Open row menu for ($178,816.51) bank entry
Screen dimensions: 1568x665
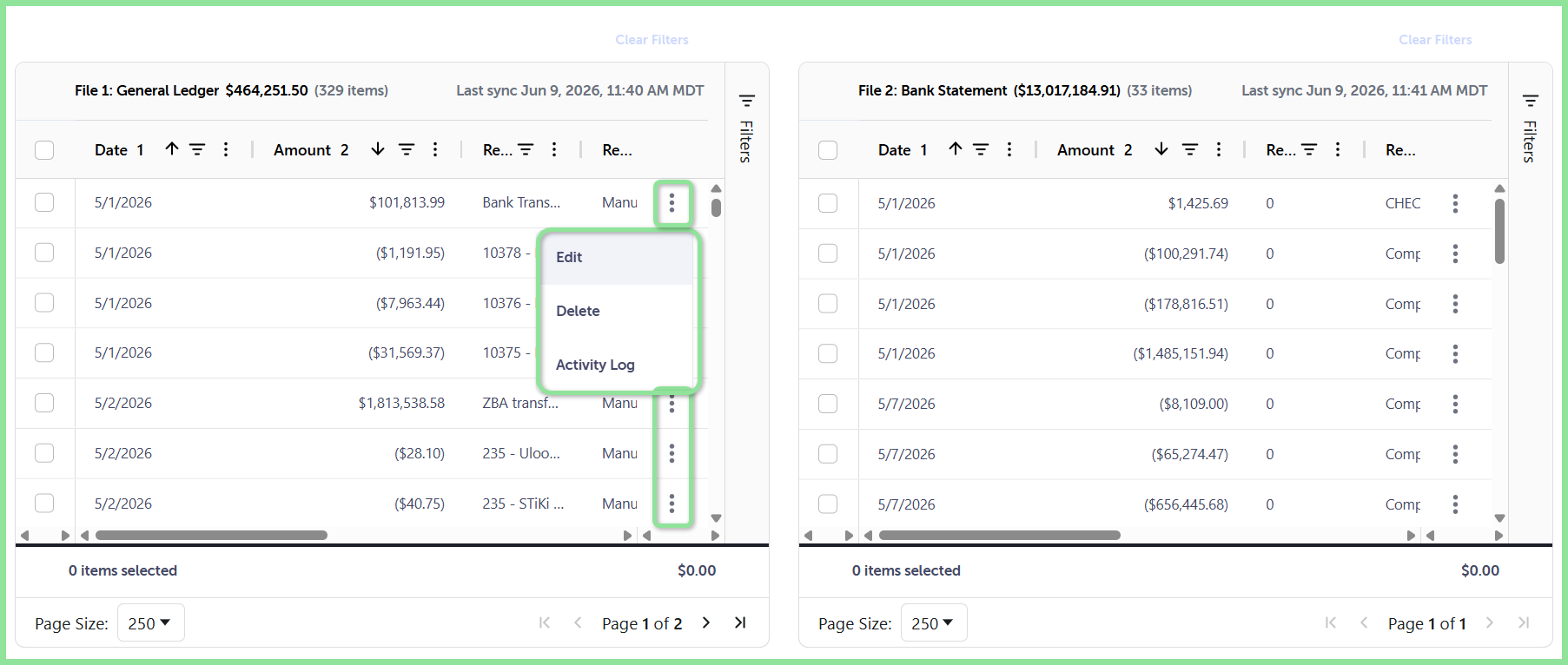point(1455,304)
